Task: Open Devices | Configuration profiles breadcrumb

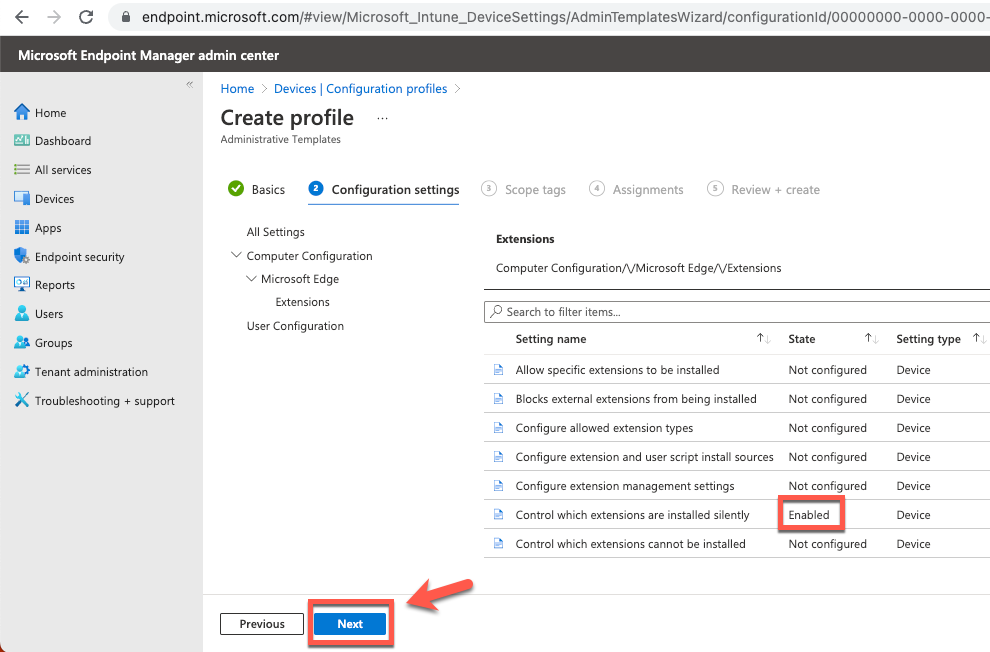Action: pyautogui.click(x=361, y=89)
